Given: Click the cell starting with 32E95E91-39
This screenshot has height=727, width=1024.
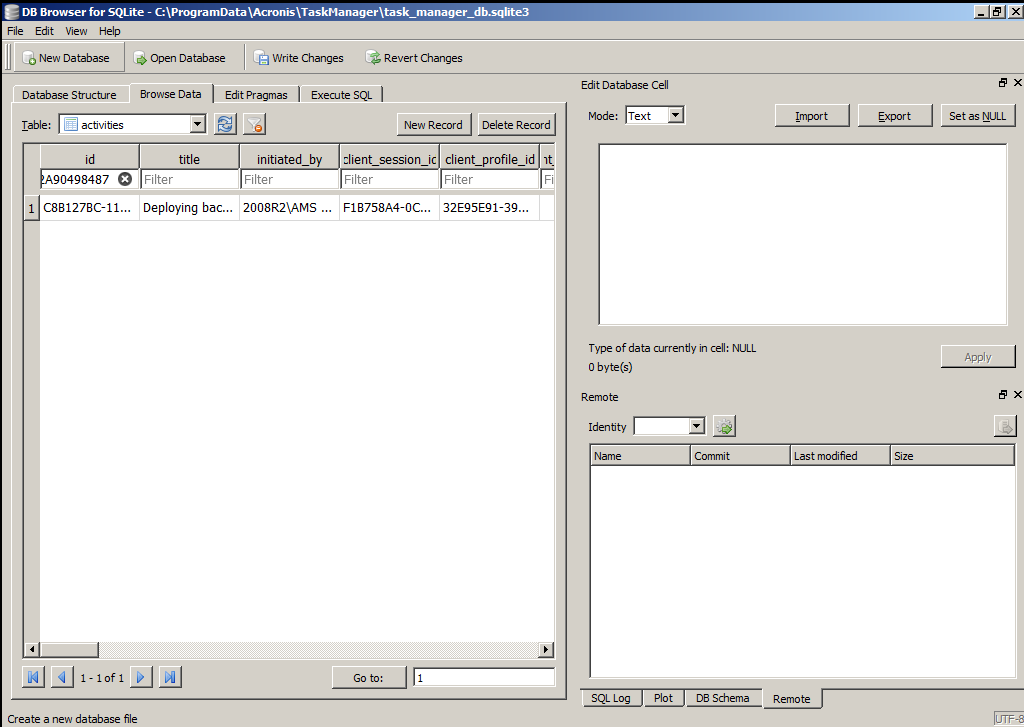Looking at the screenshot, I should [490, 208].
